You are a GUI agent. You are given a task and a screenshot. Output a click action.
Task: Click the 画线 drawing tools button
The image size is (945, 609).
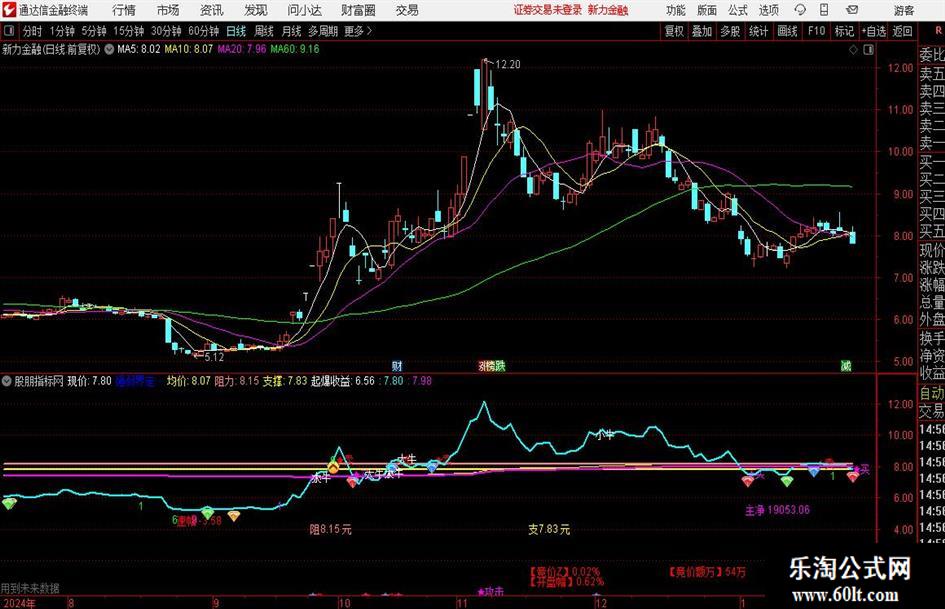(787, 31)
